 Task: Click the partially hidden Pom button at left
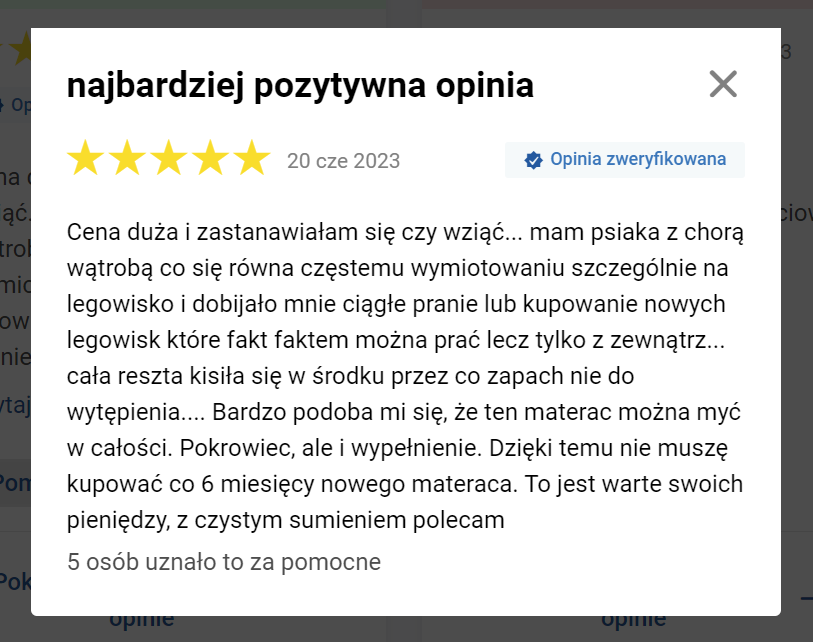(x=15, y=483)
